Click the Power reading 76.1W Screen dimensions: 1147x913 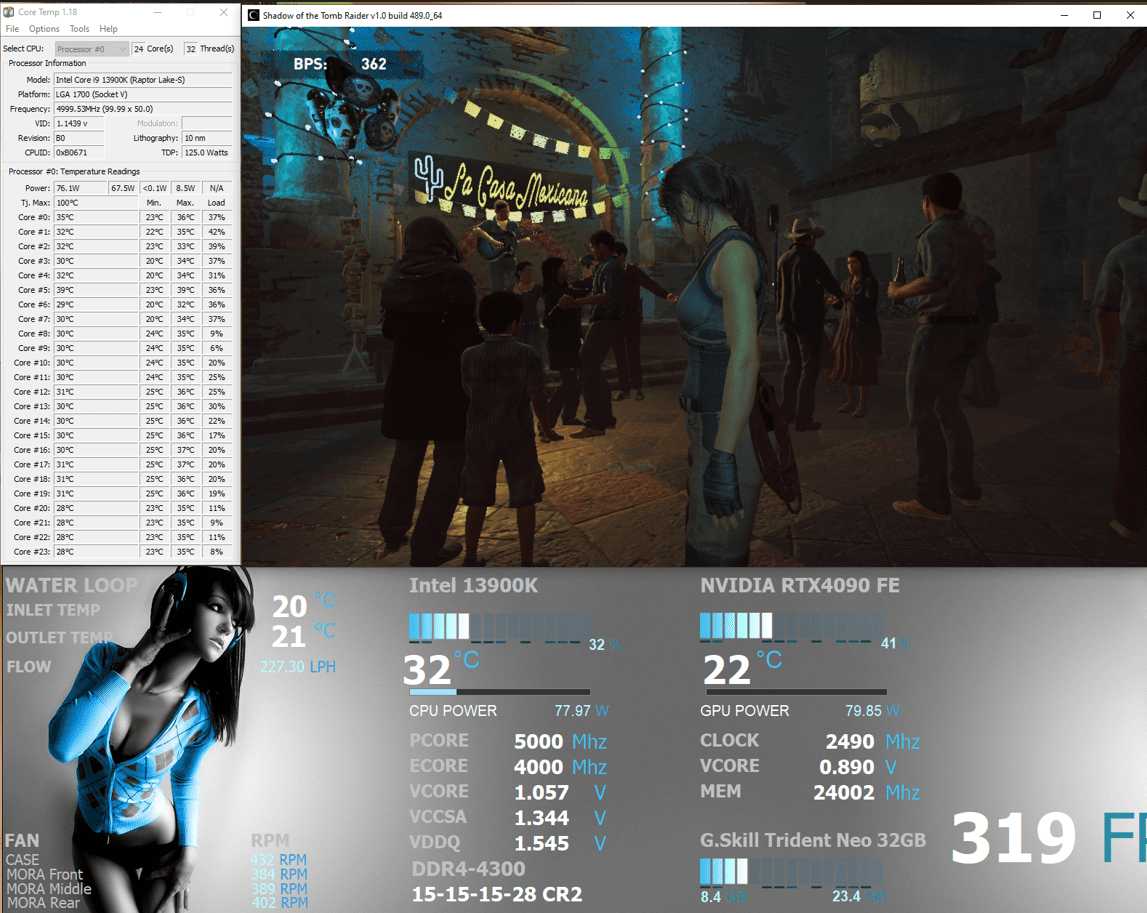[x=80, y=188]
